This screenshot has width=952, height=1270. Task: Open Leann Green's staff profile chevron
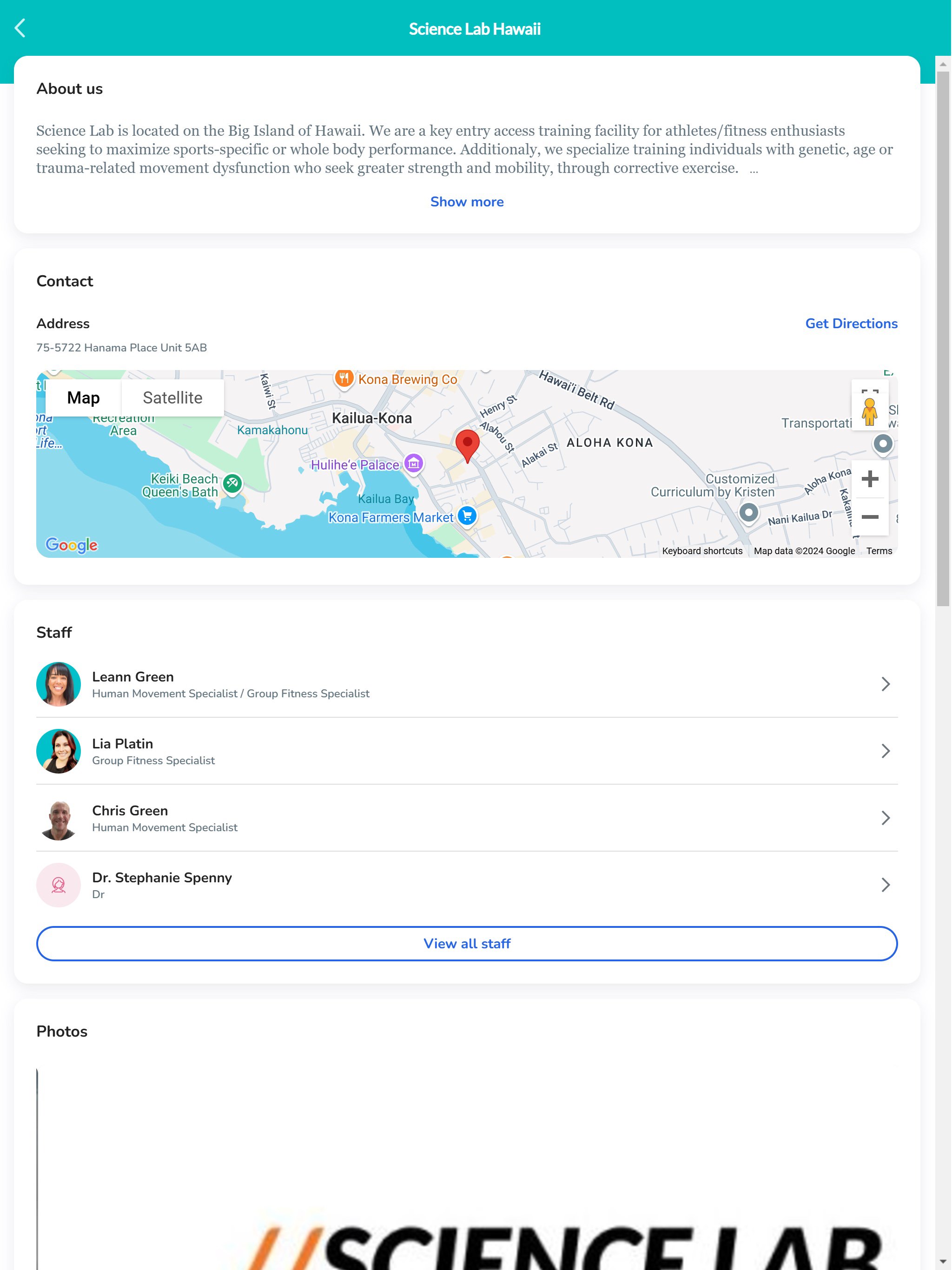tap(886, 684)
